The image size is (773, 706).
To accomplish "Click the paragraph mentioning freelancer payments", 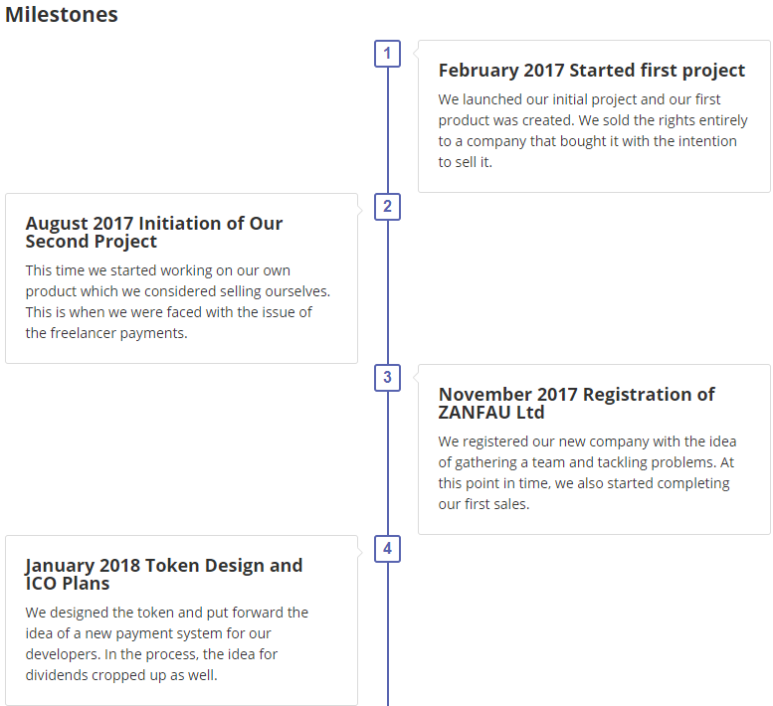I will click(x=178, y=302).
